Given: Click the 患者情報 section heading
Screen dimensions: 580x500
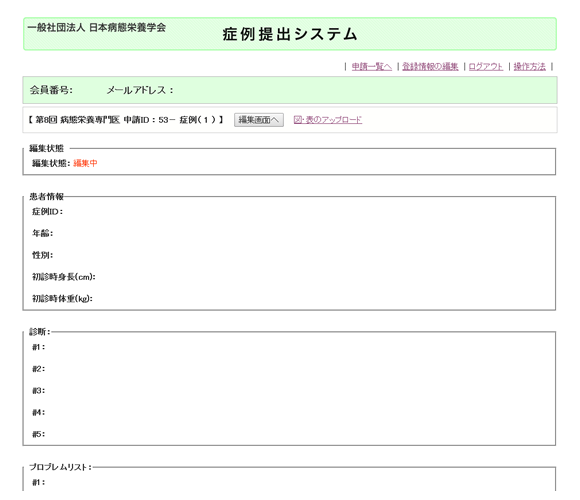Looking at the screenshot, I should (47, 196).
